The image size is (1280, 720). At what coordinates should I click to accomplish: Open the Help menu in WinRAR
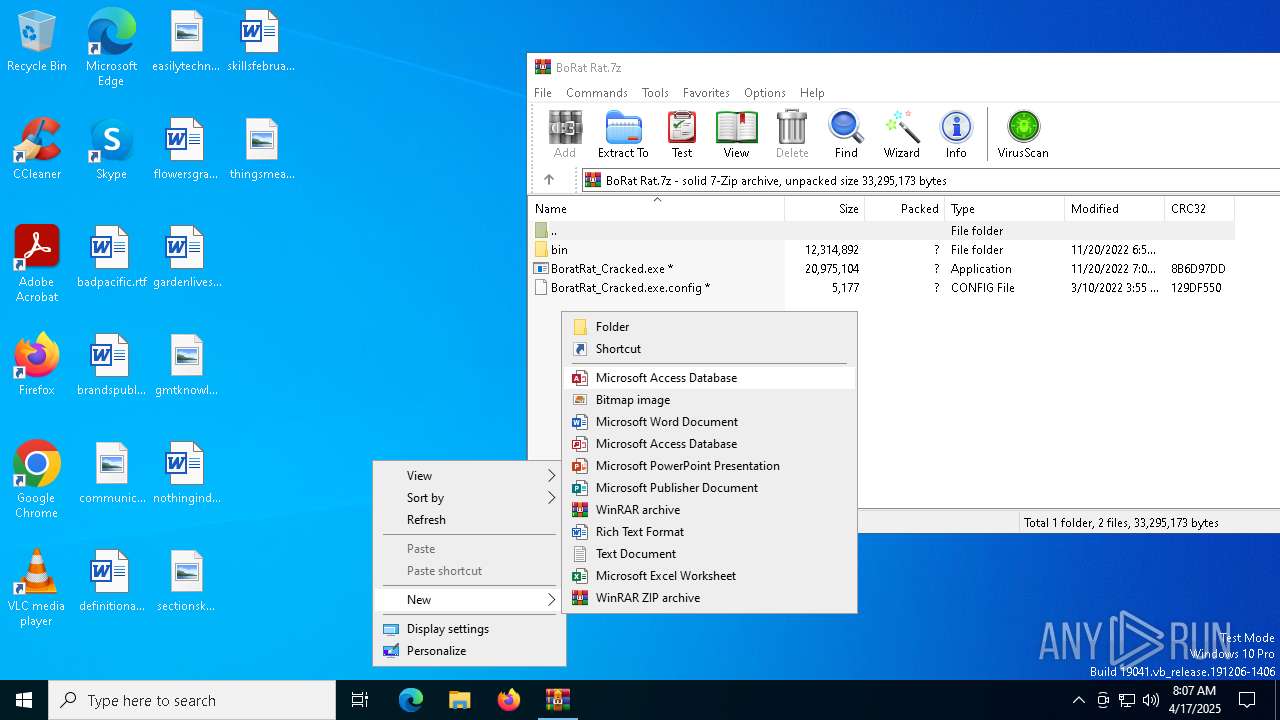[x=812, y=92]
